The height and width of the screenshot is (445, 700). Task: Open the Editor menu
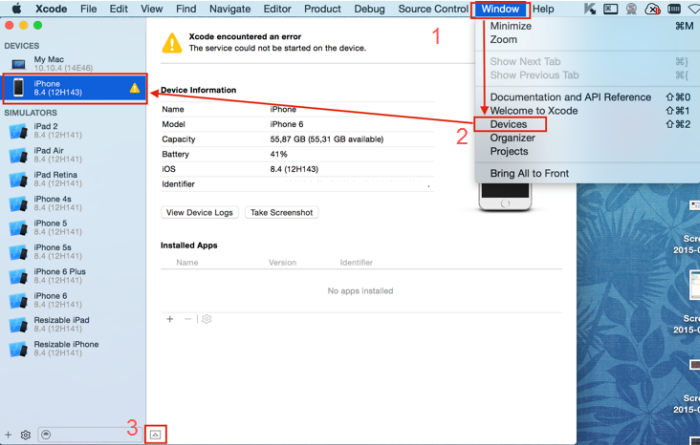[277, 9]
